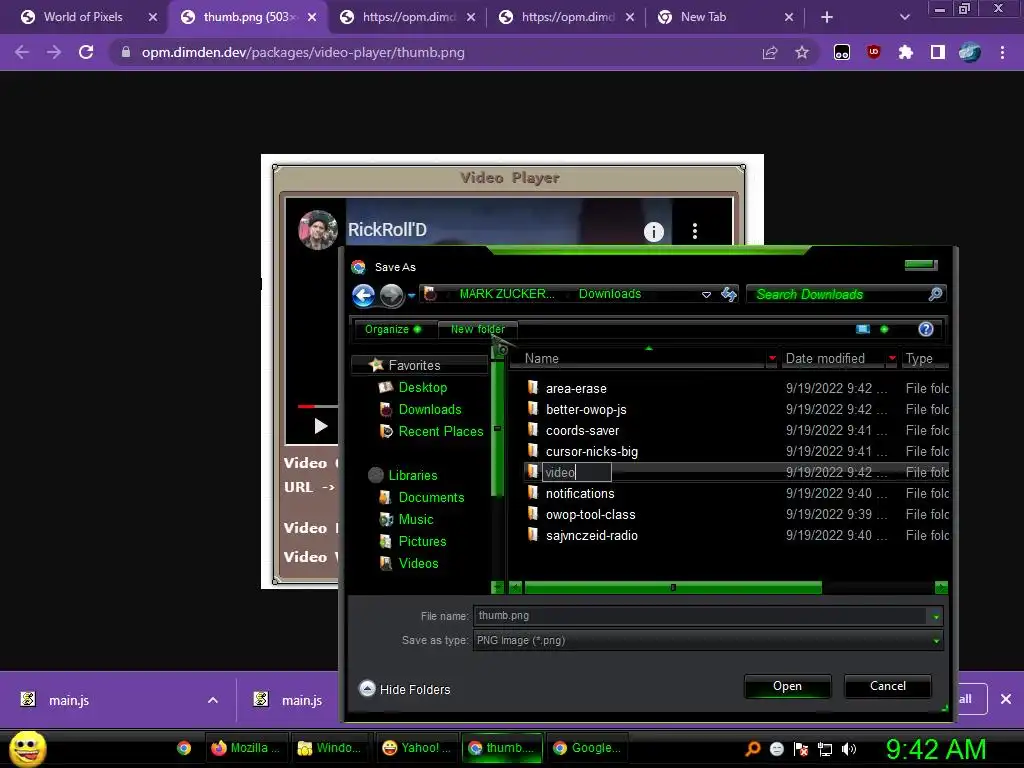Click the network icon in system tray

(x=825, y=749)
